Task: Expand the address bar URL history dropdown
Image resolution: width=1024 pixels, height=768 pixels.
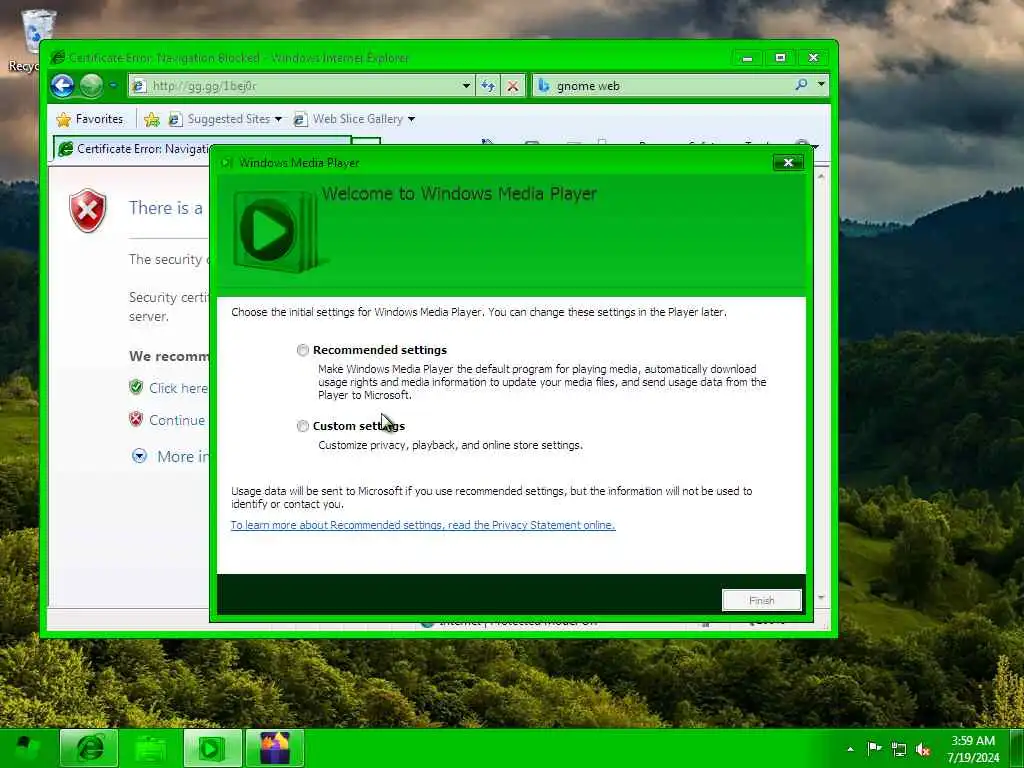Action: (466, 86)
